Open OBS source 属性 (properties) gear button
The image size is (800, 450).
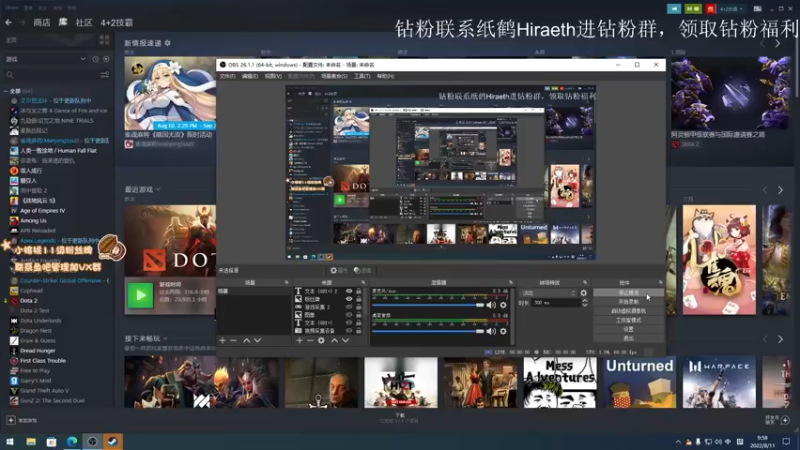coord(339,270)
